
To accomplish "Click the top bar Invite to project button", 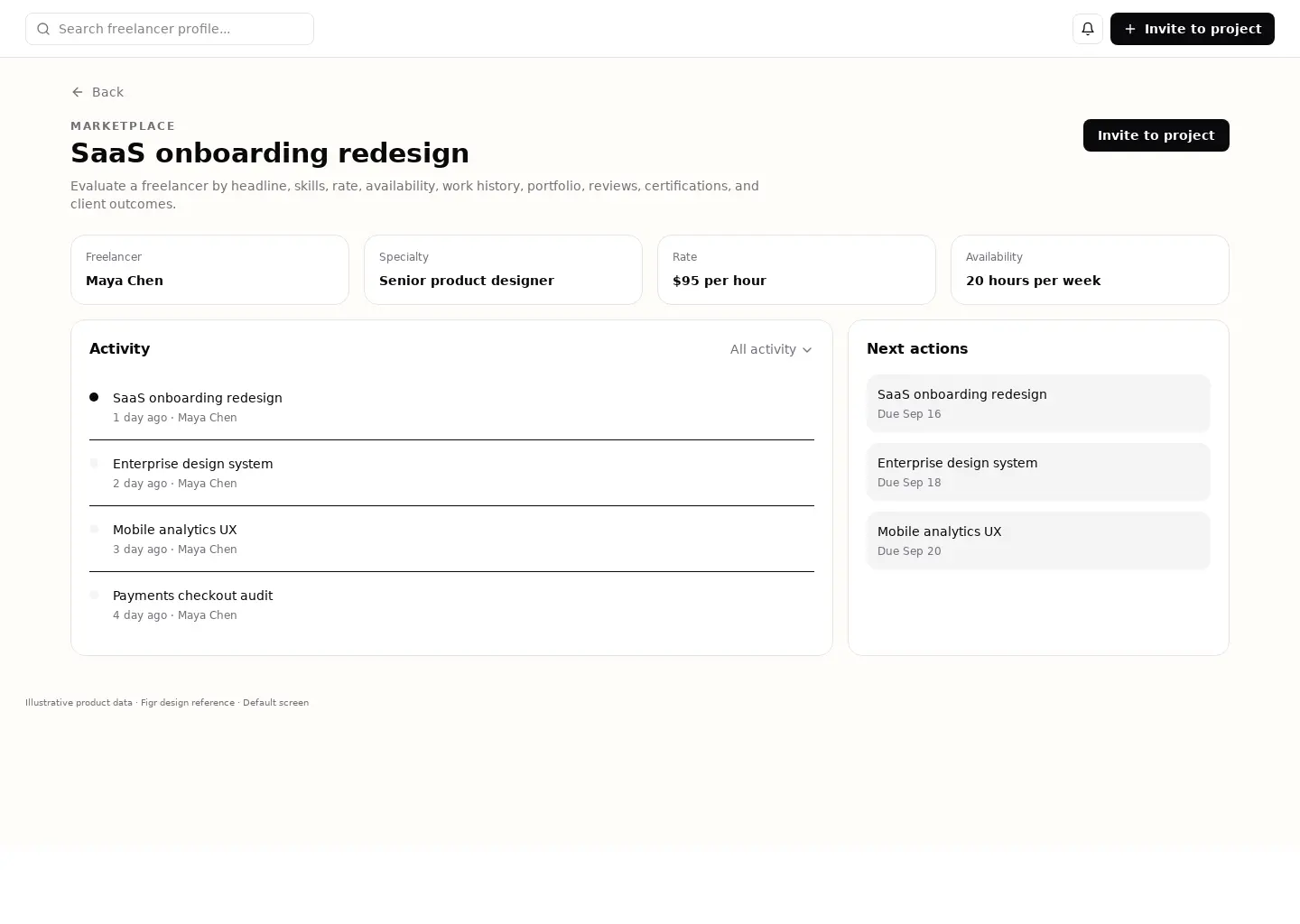I will coord(1192,29).
